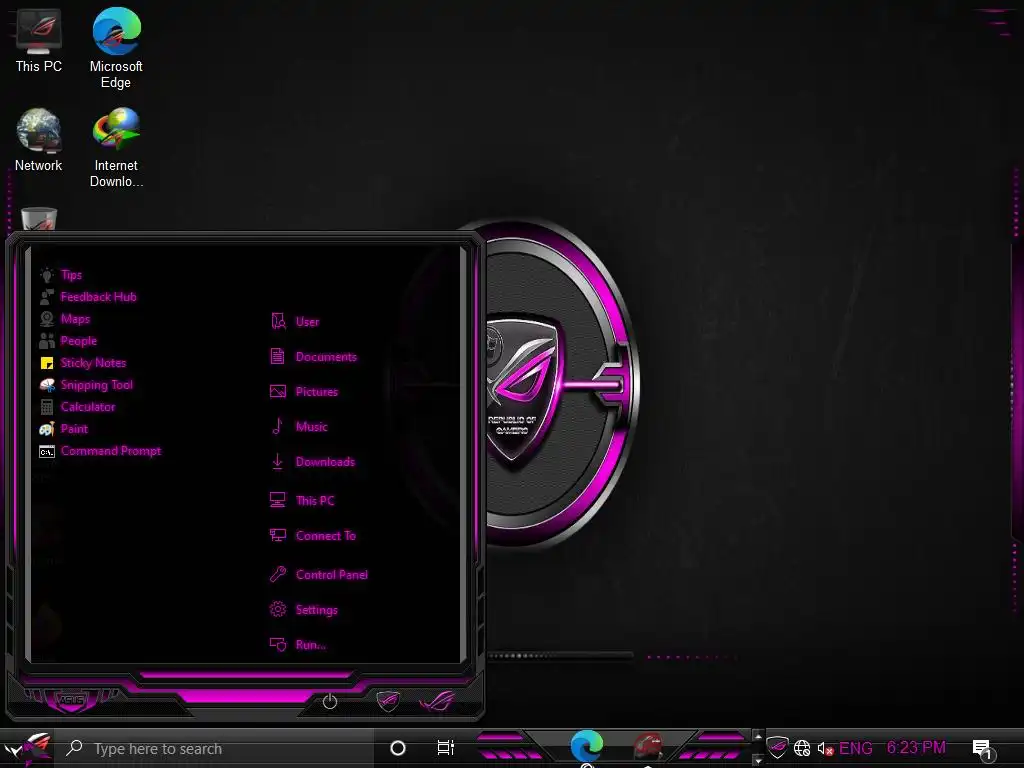Open the User folder link
Viewport: 1024px width, 768px height.
tap(295, 321)
